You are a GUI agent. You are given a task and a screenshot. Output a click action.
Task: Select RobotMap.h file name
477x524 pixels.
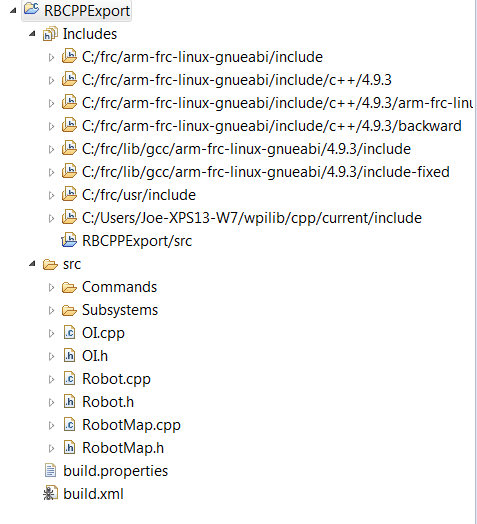(x=123, y=448)
